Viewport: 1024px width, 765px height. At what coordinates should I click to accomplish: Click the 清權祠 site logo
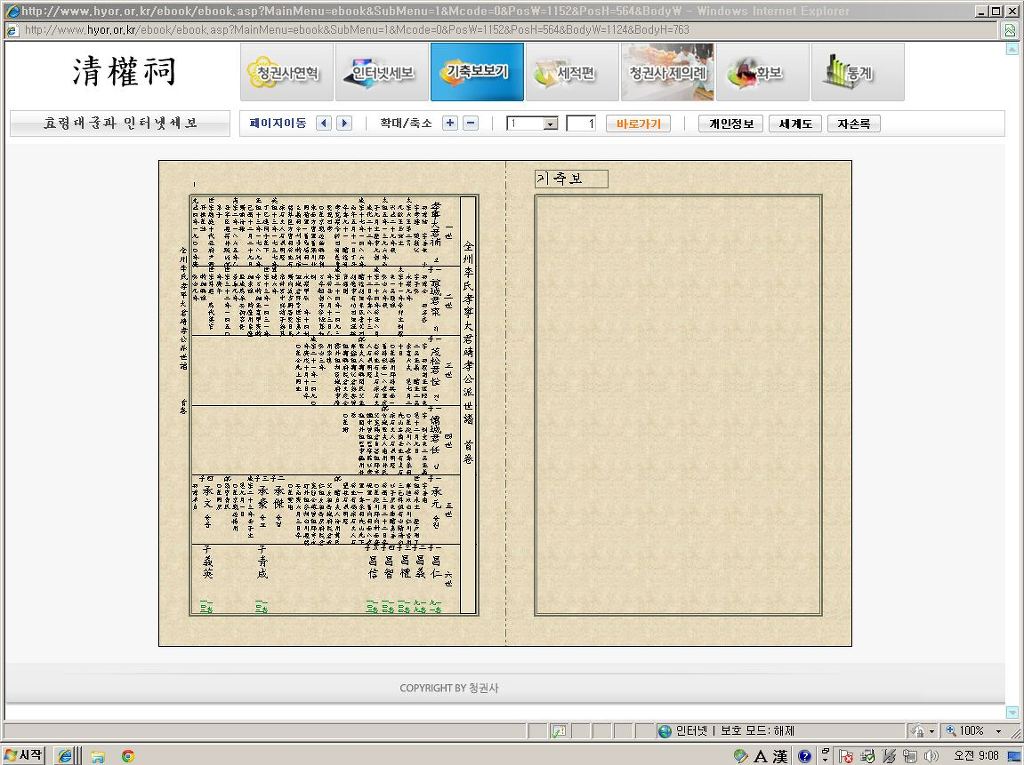124,72
